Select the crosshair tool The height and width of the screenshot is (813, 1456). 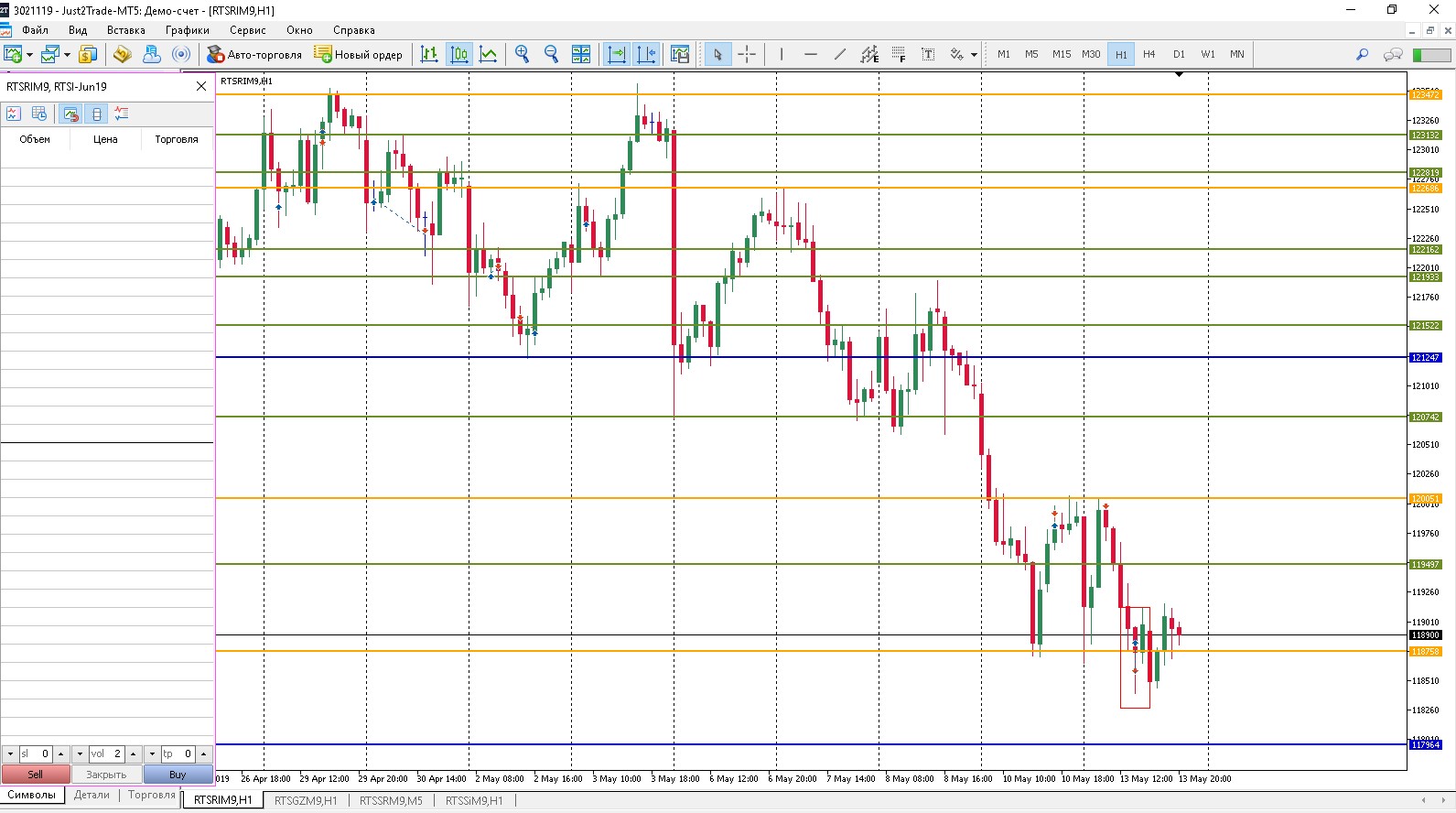pos(747,54)
